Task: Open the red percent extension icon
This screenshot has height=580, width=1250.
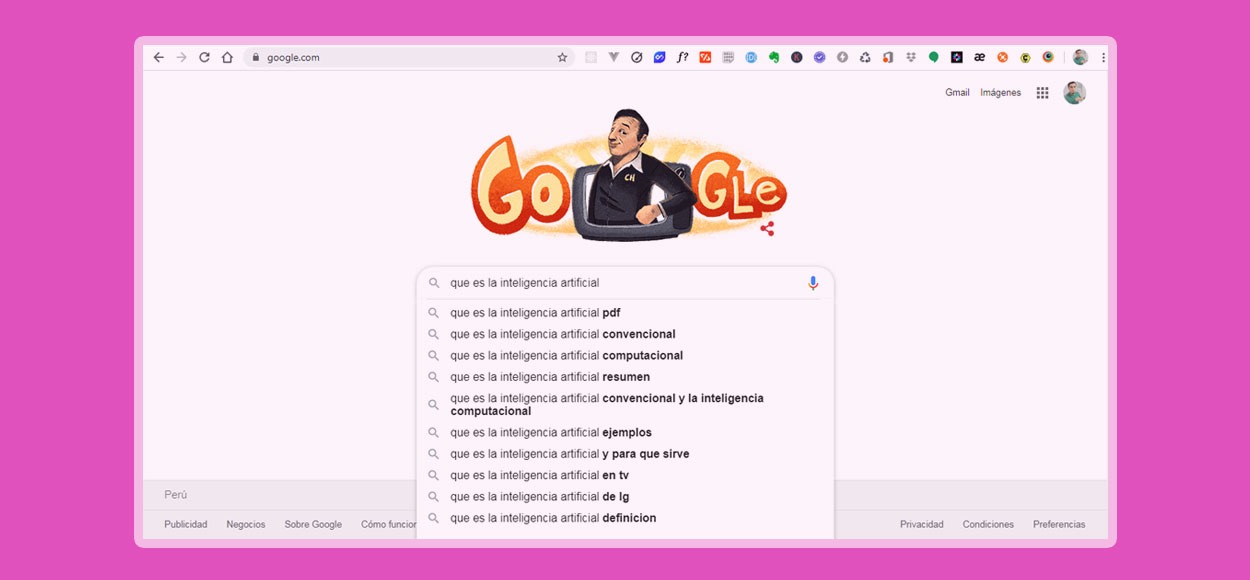Action: [705, 57]
